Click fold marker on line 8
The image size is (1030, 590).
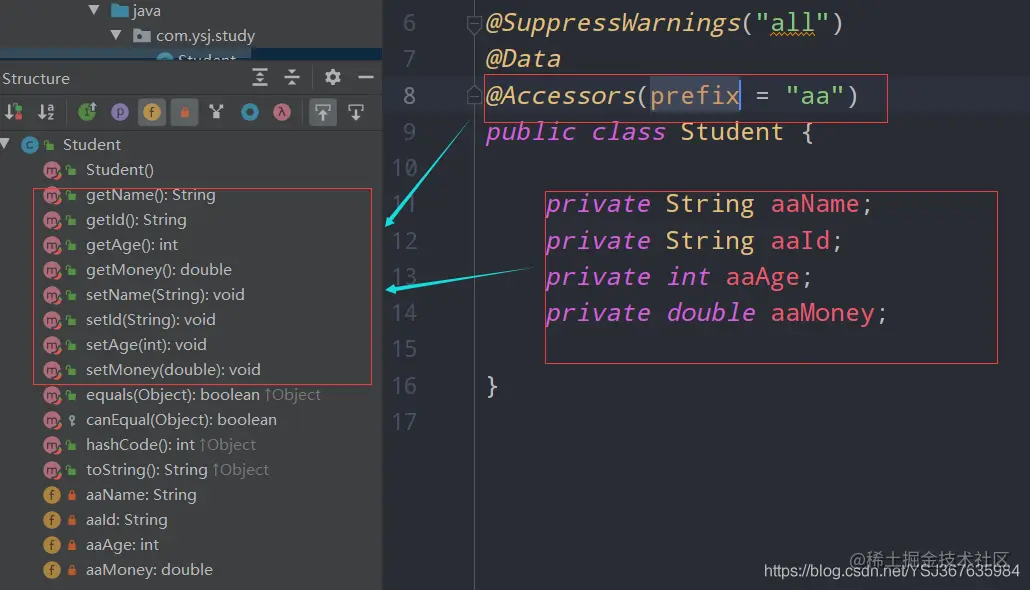(474, 97)
